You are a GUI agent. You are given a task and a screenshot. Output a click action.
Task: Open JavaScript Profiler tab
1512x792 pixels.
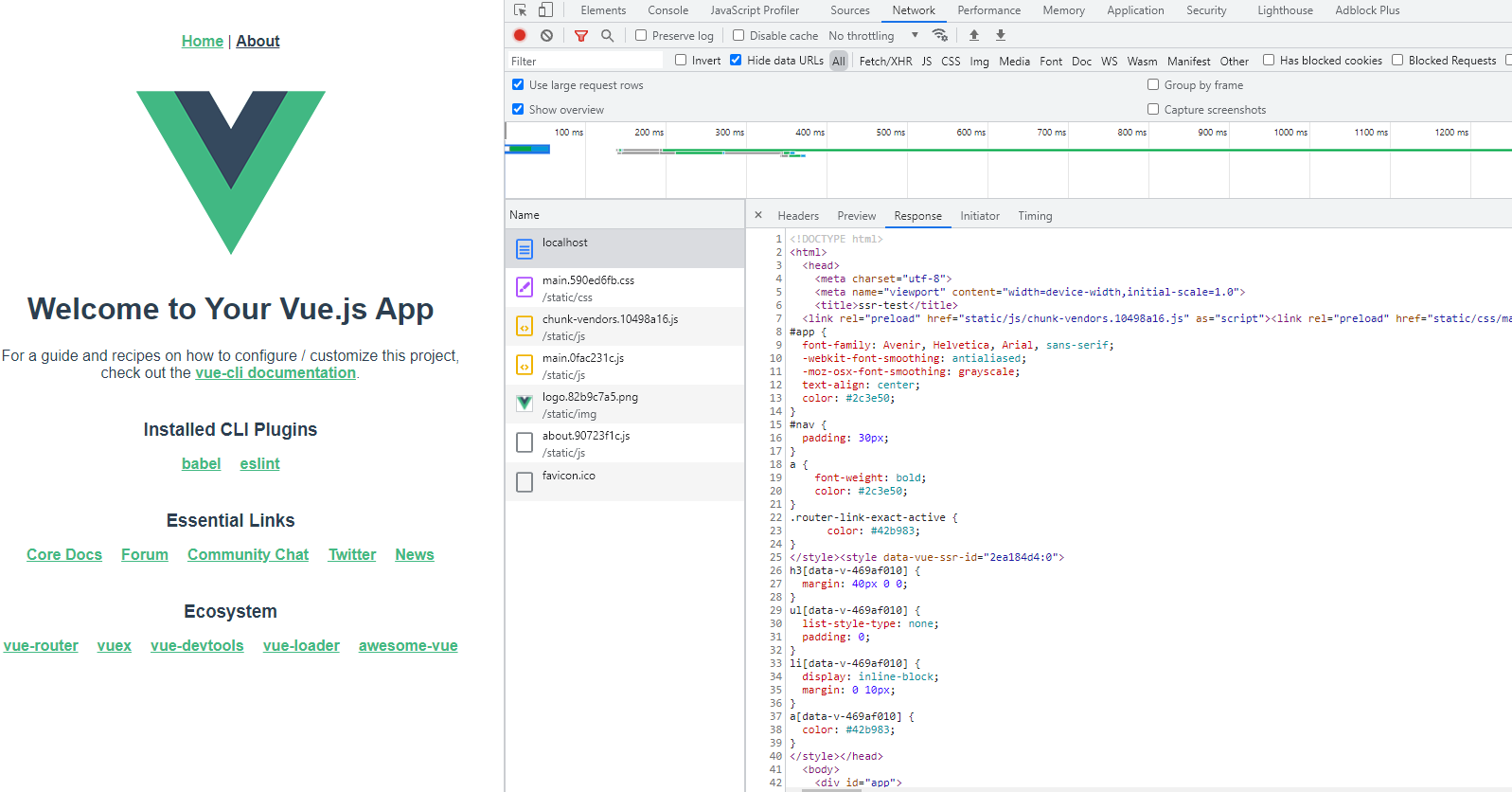coord(755,10)
